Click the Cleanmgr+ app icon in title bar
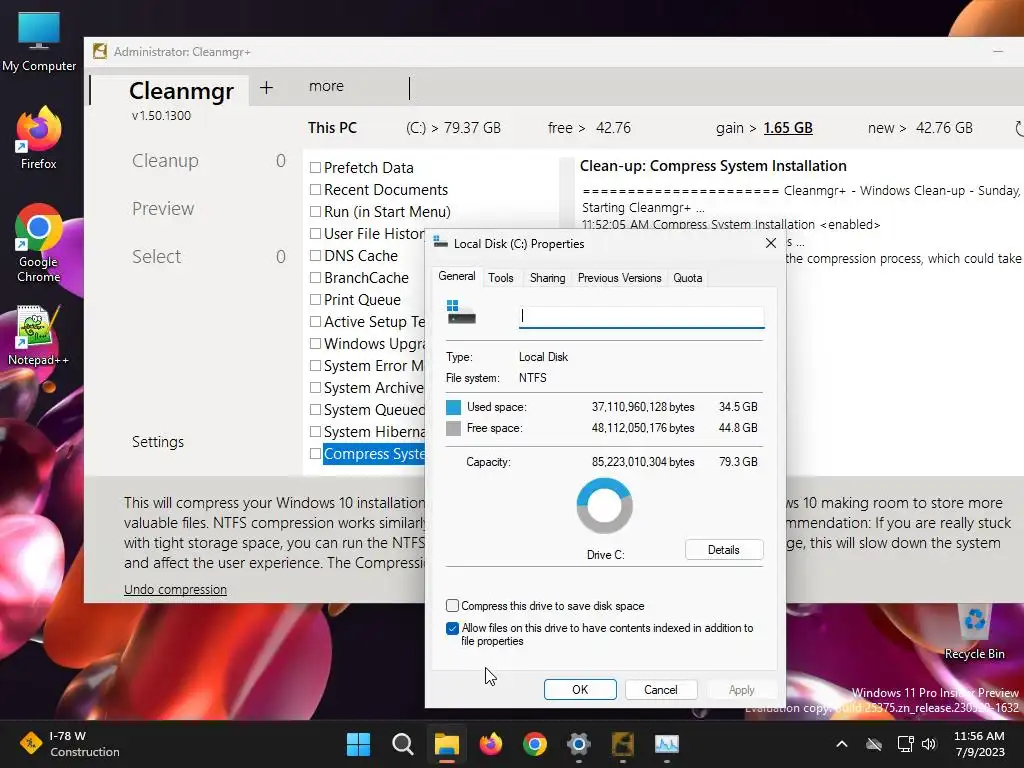 pyautogui.click(x=100, y=52)
